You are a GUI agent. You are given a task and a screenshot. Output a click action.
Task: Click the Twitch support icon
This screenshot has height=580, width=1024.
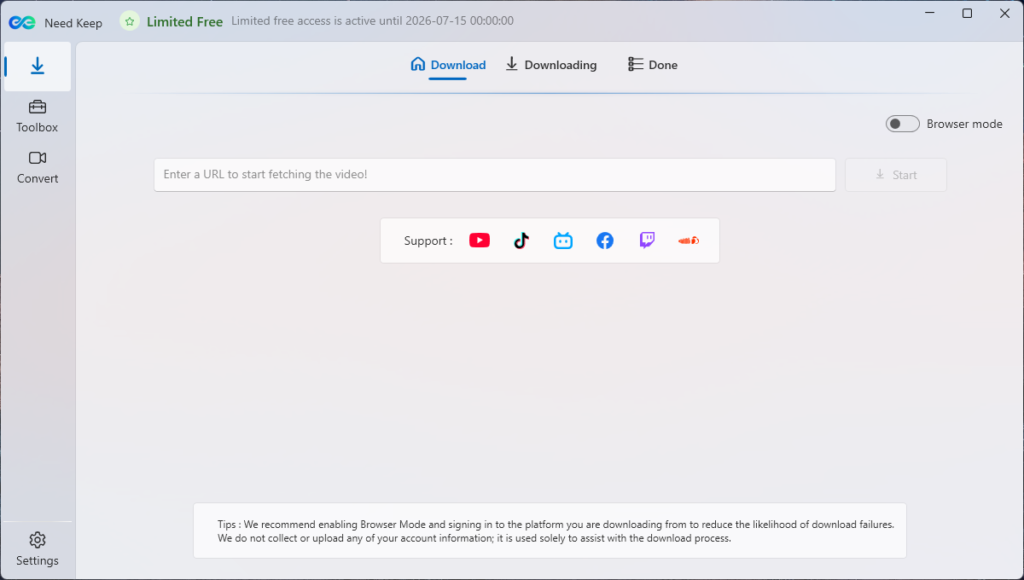pos(647,240)
